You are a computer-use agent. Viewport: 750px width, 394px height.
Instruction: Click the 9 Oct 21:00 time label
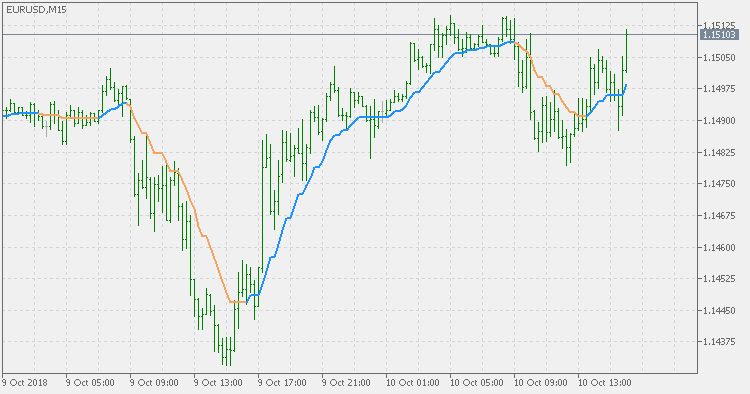(346, 383)
